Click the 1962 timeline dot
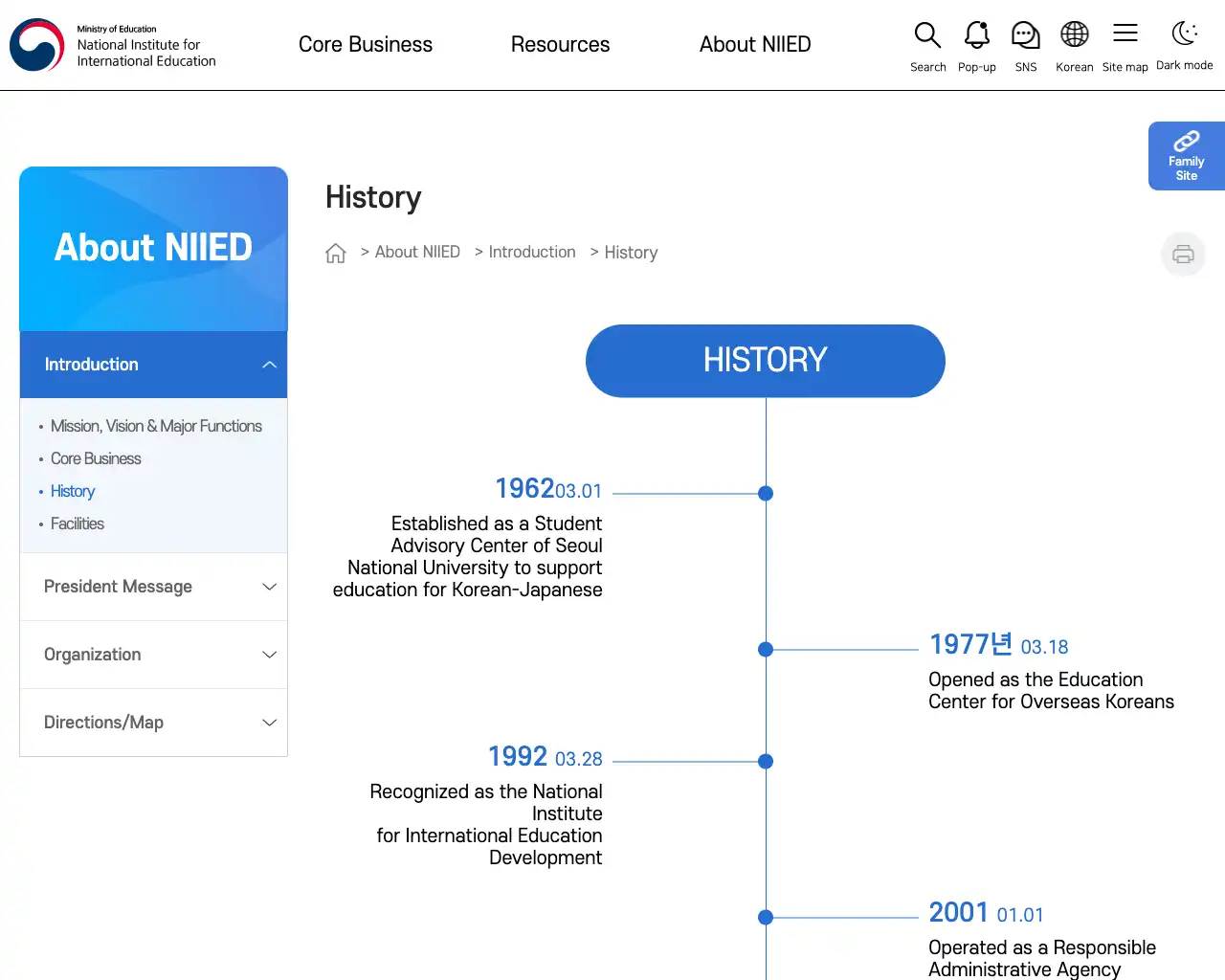Image resolution: width=1225 pixels, height=980 pixels. pos(766,494)
